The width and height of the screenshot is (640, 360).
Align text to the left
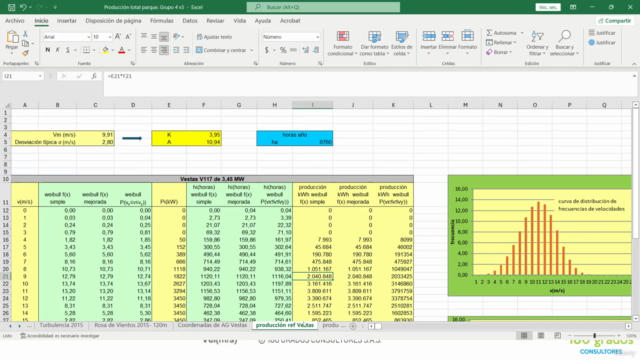click(x=144, y=50)
